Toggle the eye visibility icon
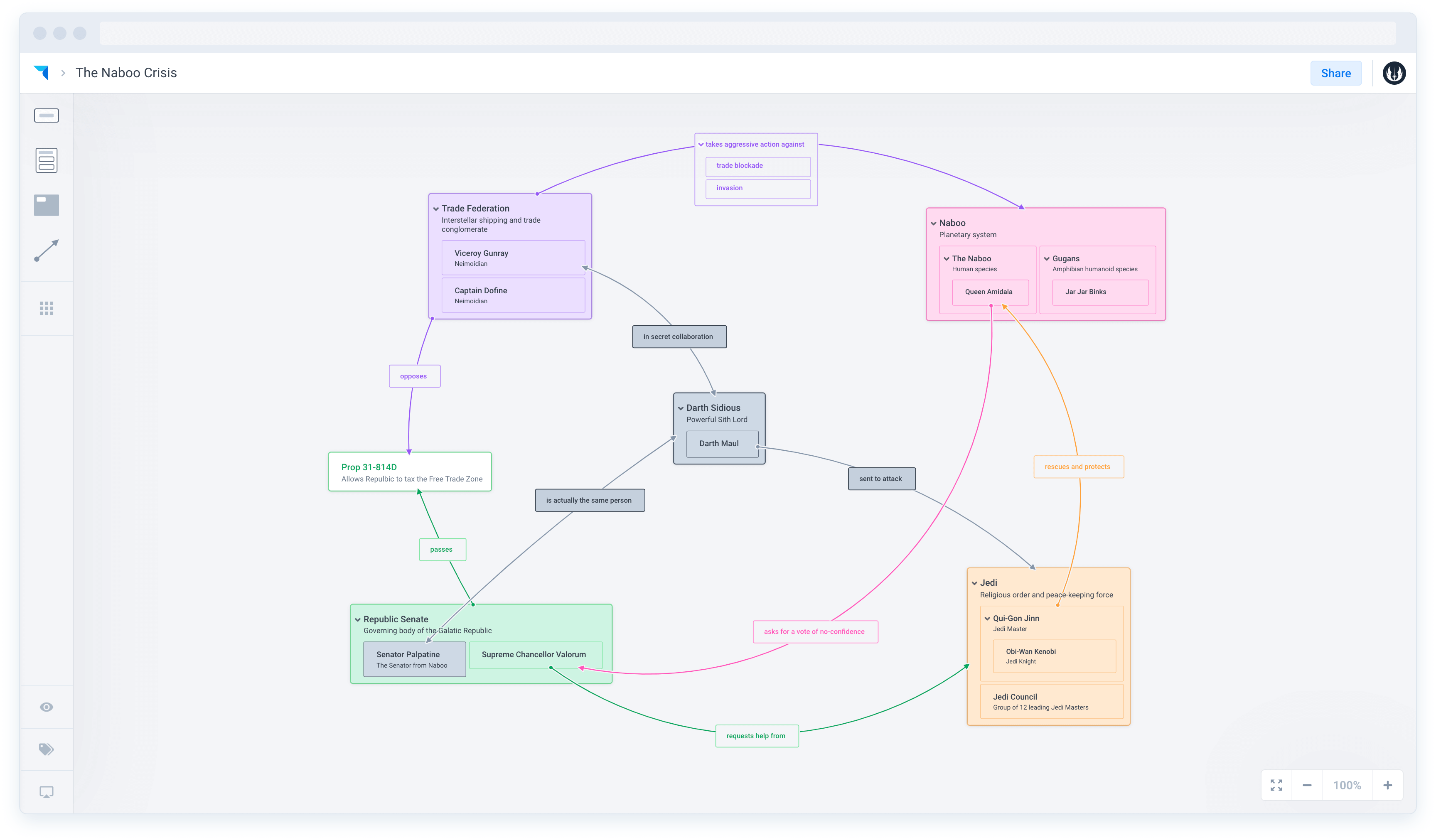1436x840 pixels. click(x=46, y=707)
